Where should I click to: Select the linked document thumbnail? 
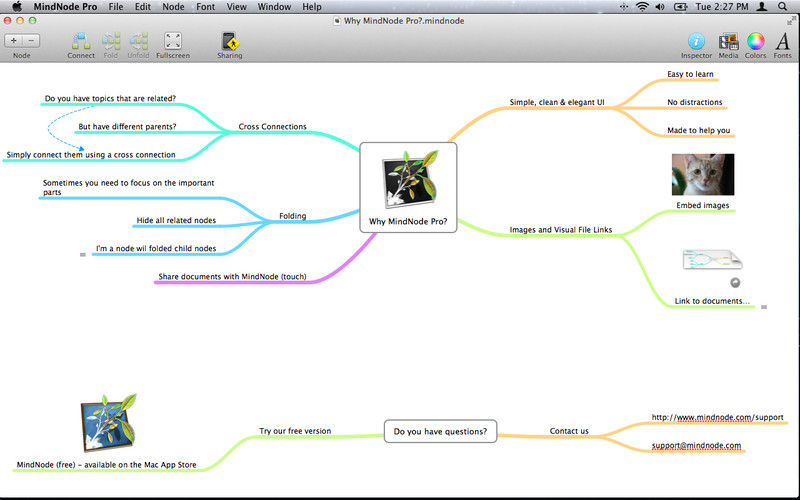712,260
